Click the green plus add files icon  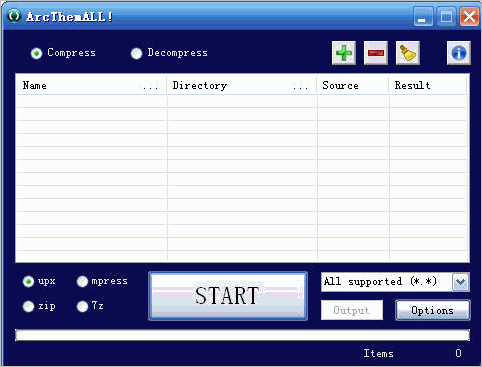click(x=344, y=53)
